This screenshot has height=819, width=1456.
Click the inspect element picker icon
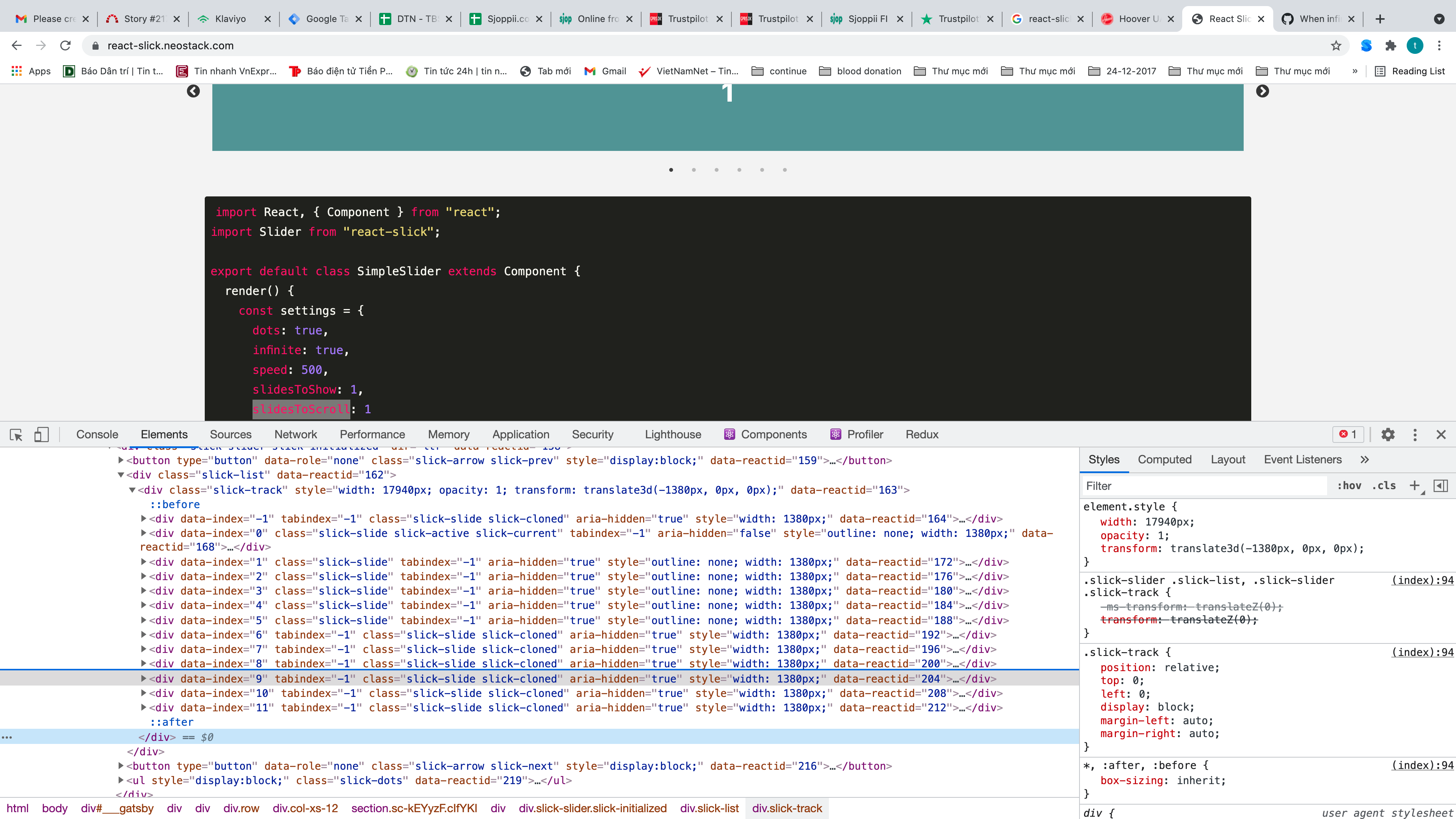[16, 435]
